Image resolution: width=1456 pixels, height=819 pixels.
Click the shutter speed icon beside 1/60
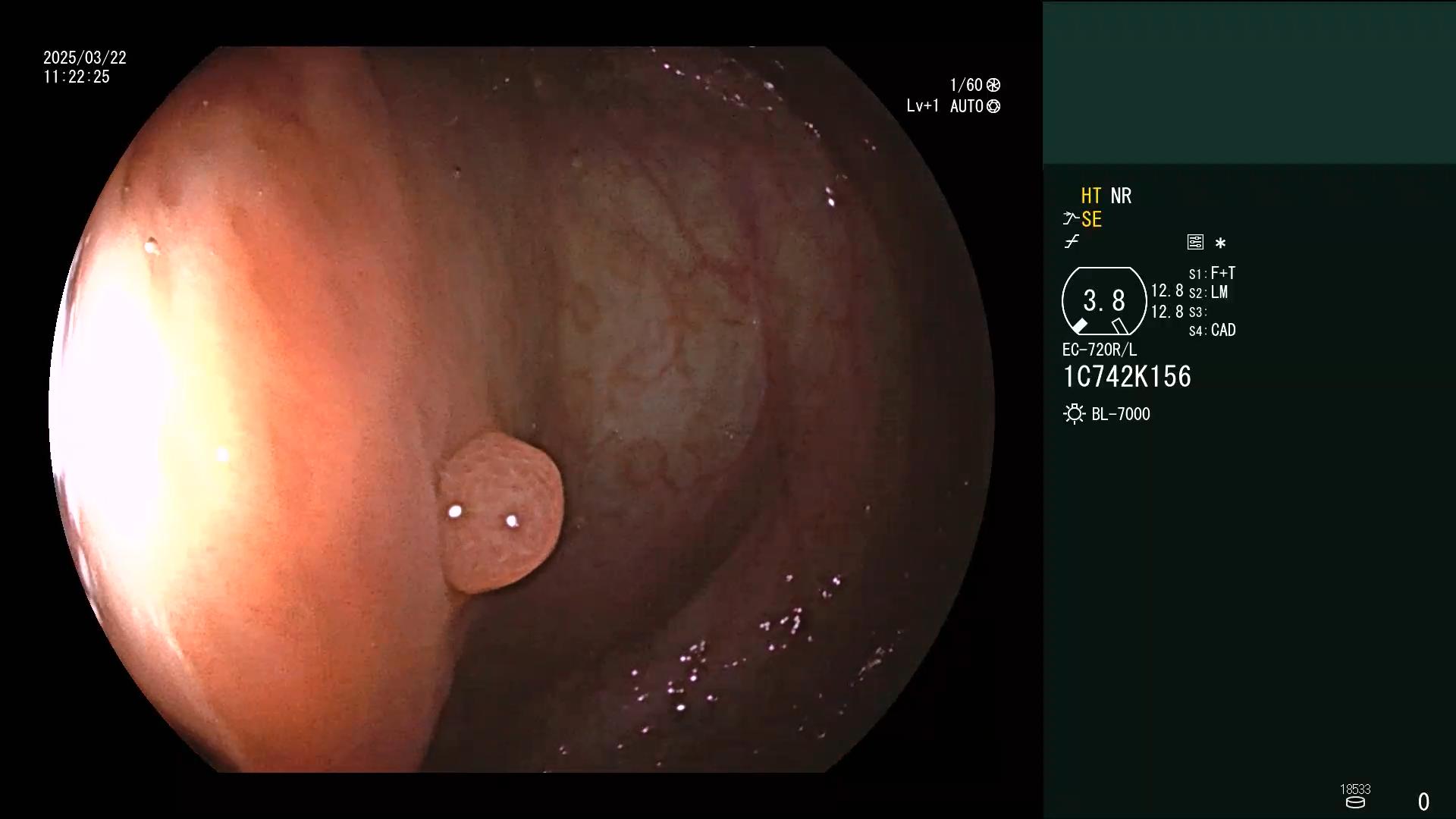pos(993,85)
